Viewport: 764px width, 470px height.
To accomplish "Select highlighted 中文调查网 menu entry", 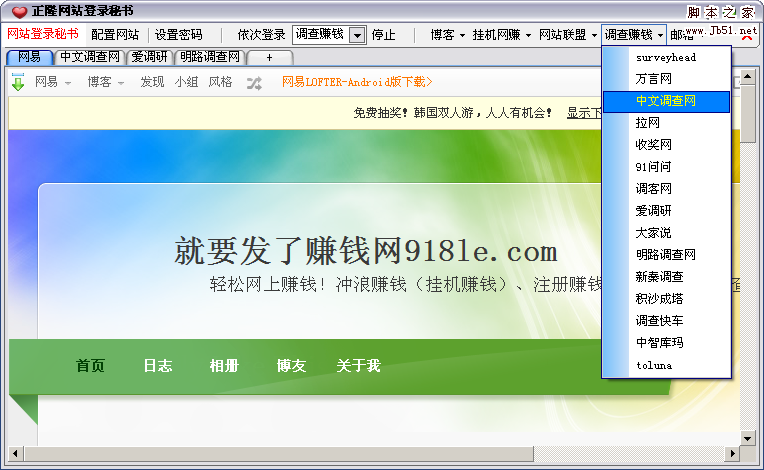I will click(666, 101).
